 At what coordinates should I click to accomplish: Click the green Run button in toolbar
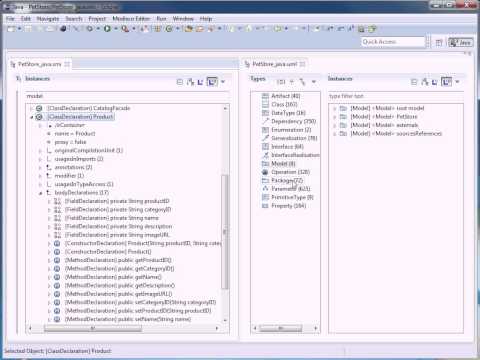(x=107, y=29)
